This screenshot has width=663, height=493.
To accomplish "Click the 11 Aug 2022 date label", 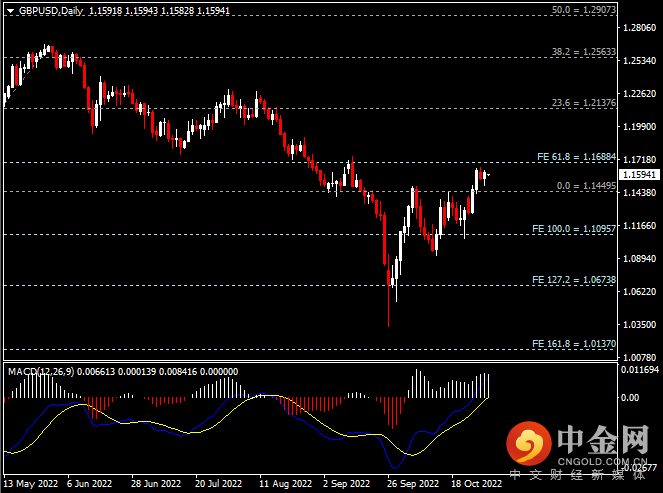I will [285, 484].
